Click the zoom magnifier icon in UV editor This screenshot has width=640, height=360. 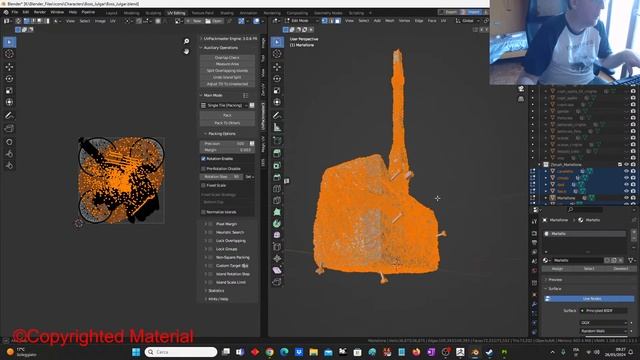tap(187, 41)
